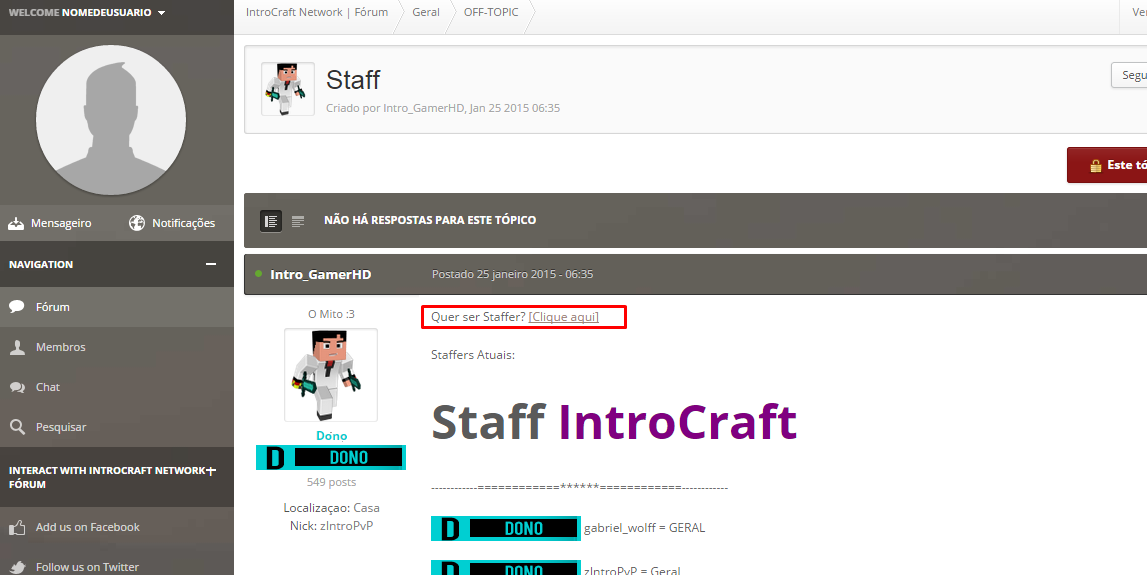
Task: Open Intro_GamerHD post author name
Action: [x=320, y=274]
